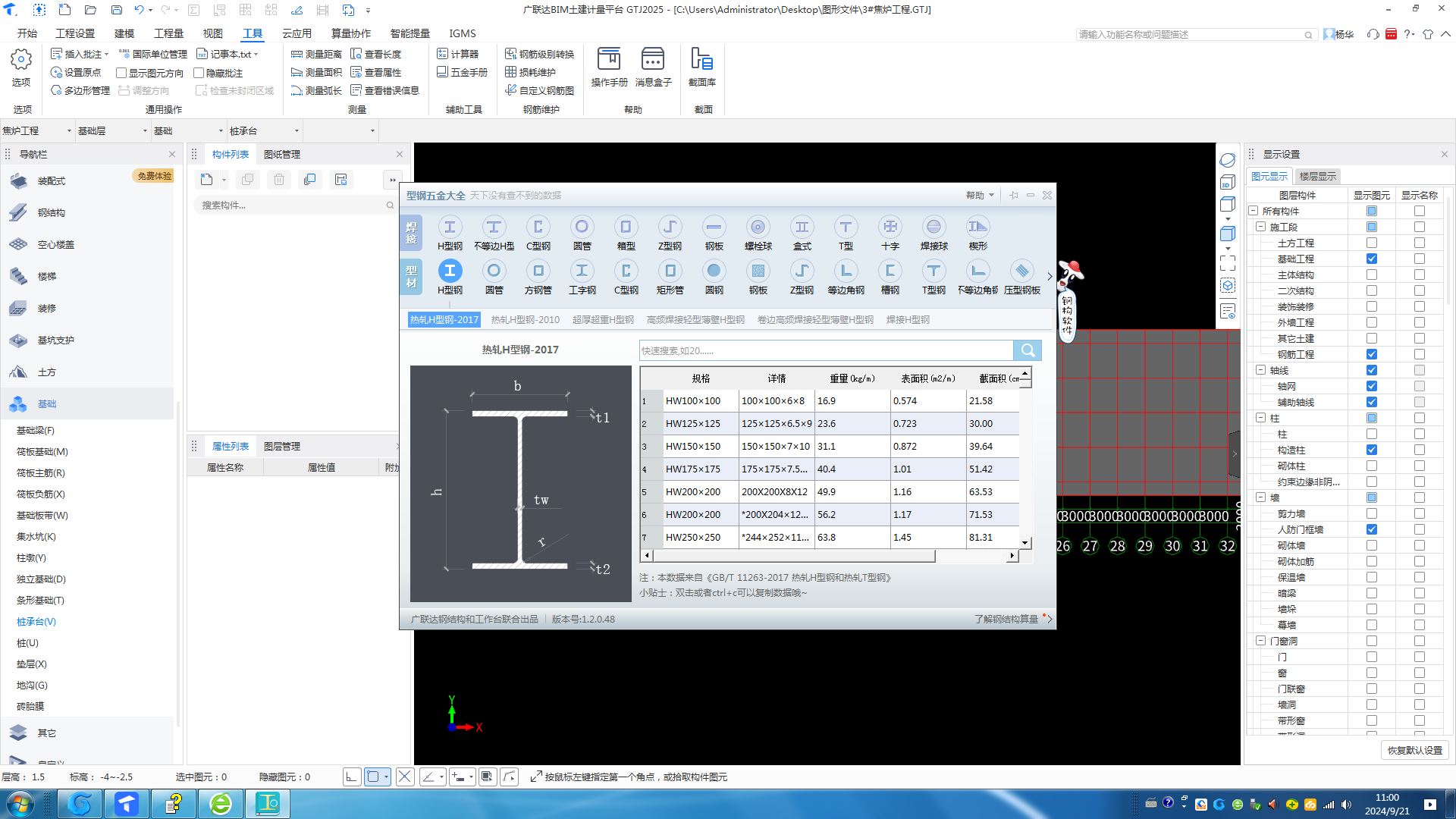Click 恢复默认设置 button
This screenshot has height=819, width=1456.
point(1415,750)
